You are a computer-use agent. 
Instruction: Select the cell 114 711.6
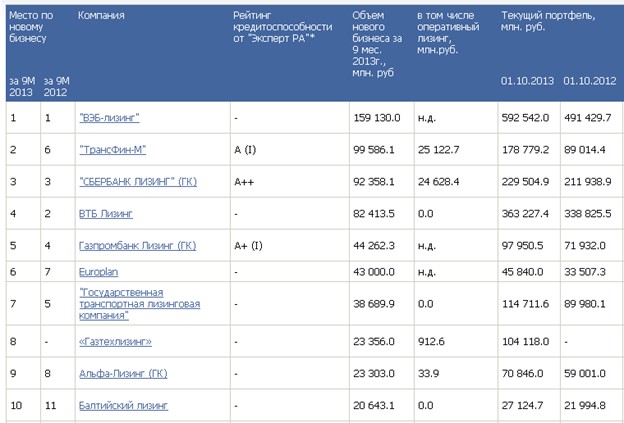(x=525, y=304)
